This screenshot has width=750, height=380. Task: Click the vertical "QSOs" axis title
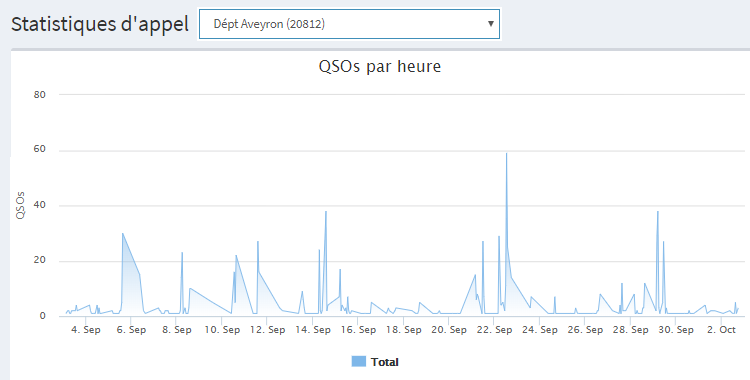(20, 206)
